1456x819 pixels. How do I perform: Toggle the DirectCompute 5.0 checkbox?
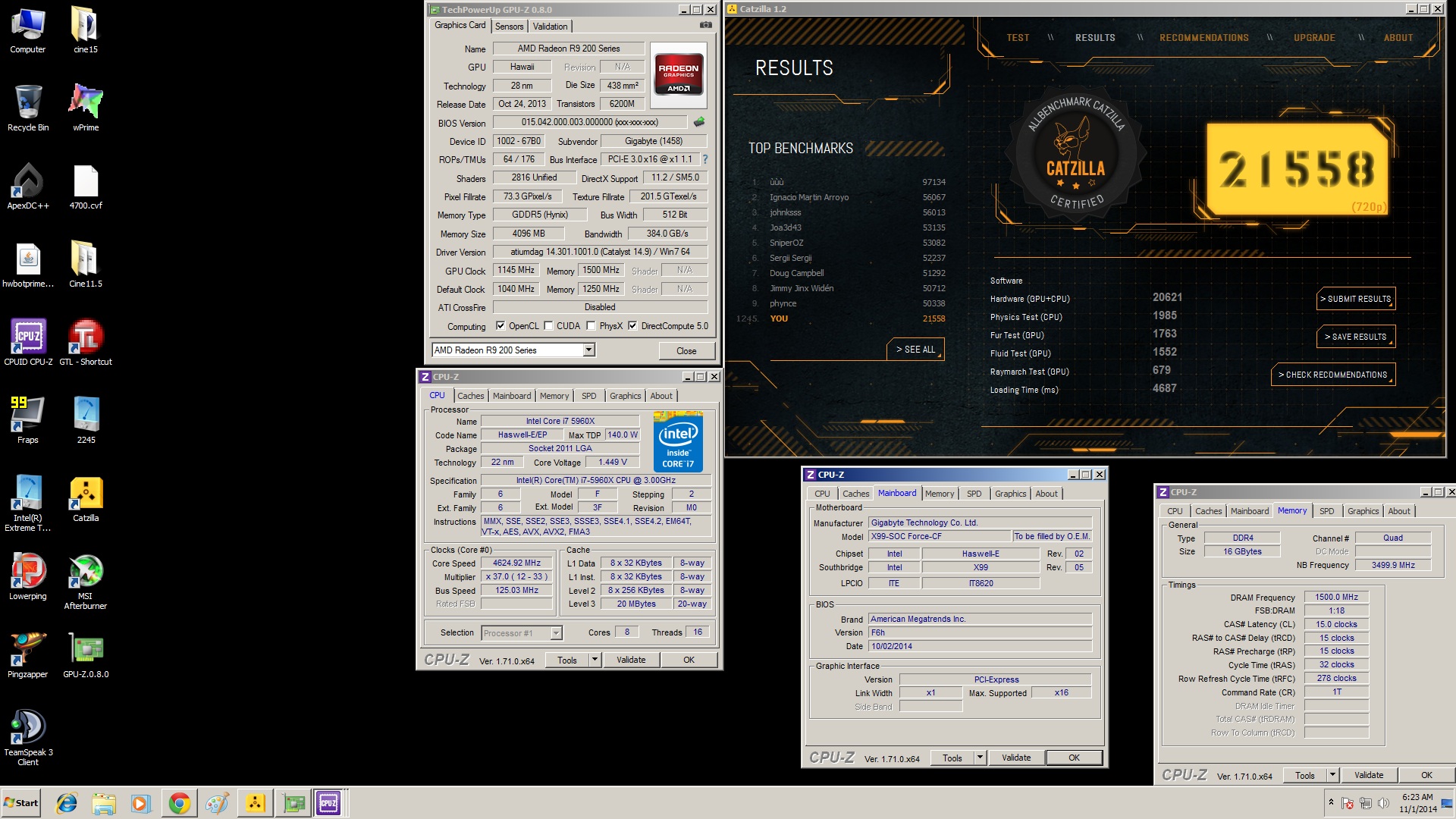632,326
